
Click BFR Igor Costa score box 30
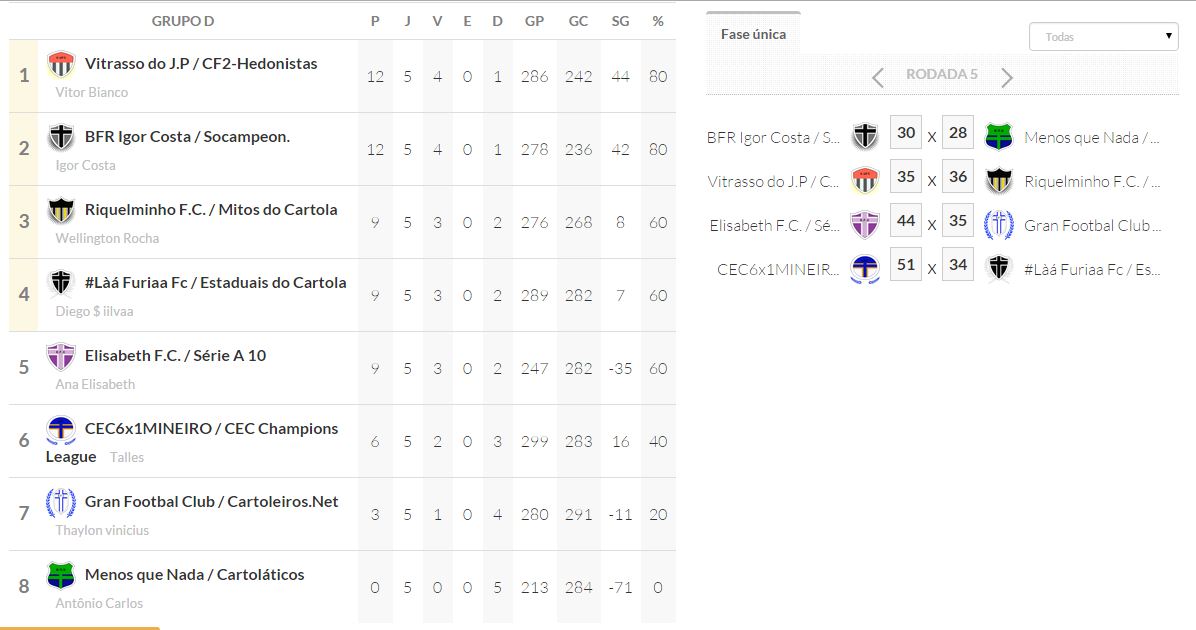click(x=906, y=133)
